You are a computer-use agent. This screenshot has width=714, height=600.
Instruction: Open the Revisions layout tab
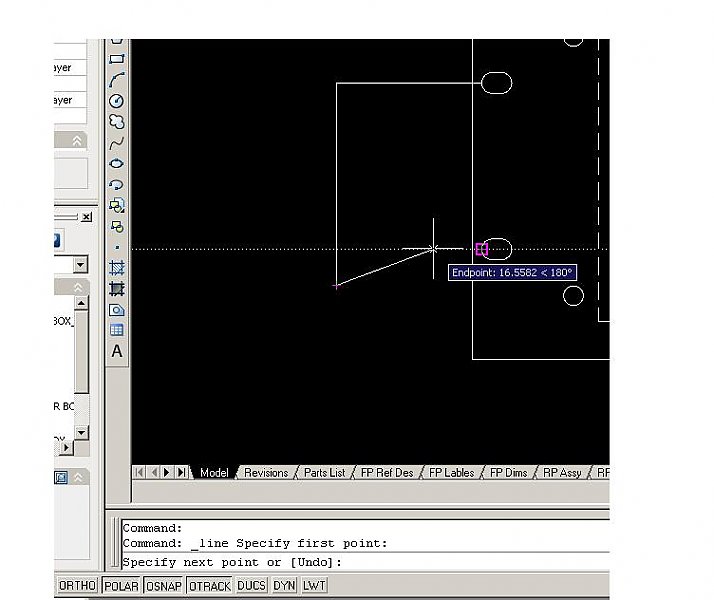[266, 473]
